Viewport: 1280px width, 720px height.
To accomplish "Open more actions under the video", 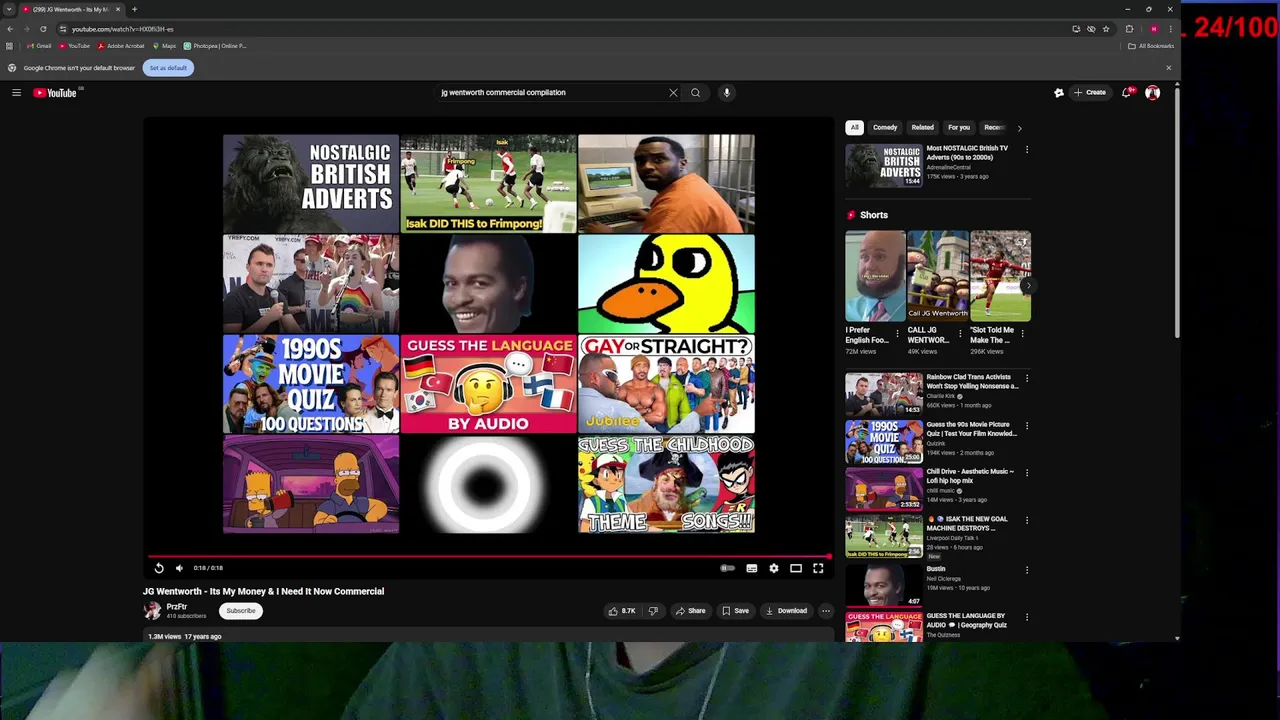I will coord(826,611).
